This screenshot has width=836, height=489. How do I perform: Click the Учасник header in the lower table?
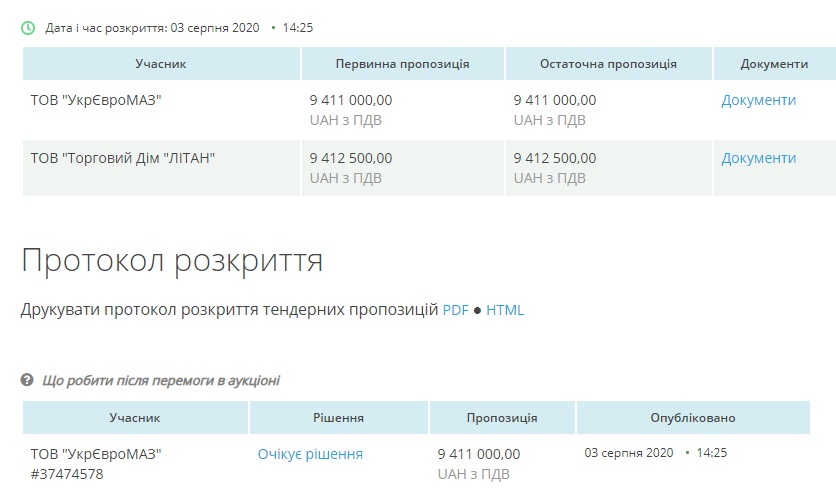pos(135,418)
